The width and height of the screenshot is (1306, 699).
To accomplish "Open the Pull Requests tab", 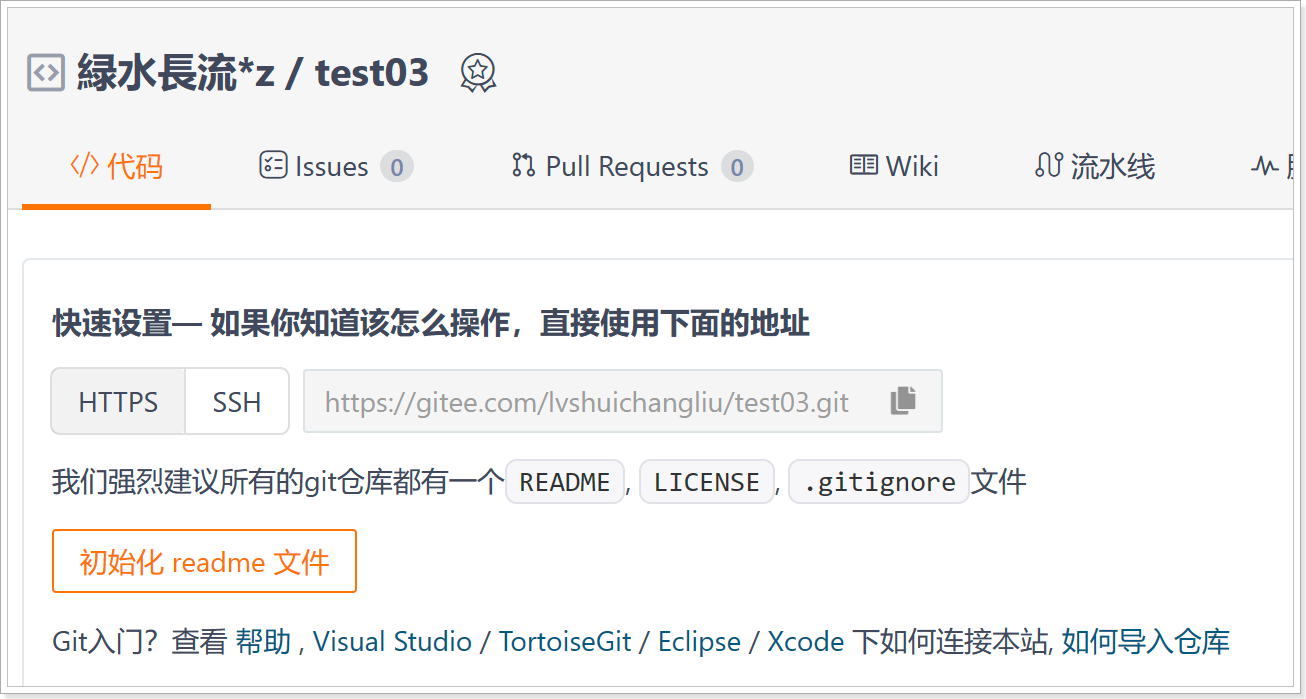I will [x=627, y=167].
